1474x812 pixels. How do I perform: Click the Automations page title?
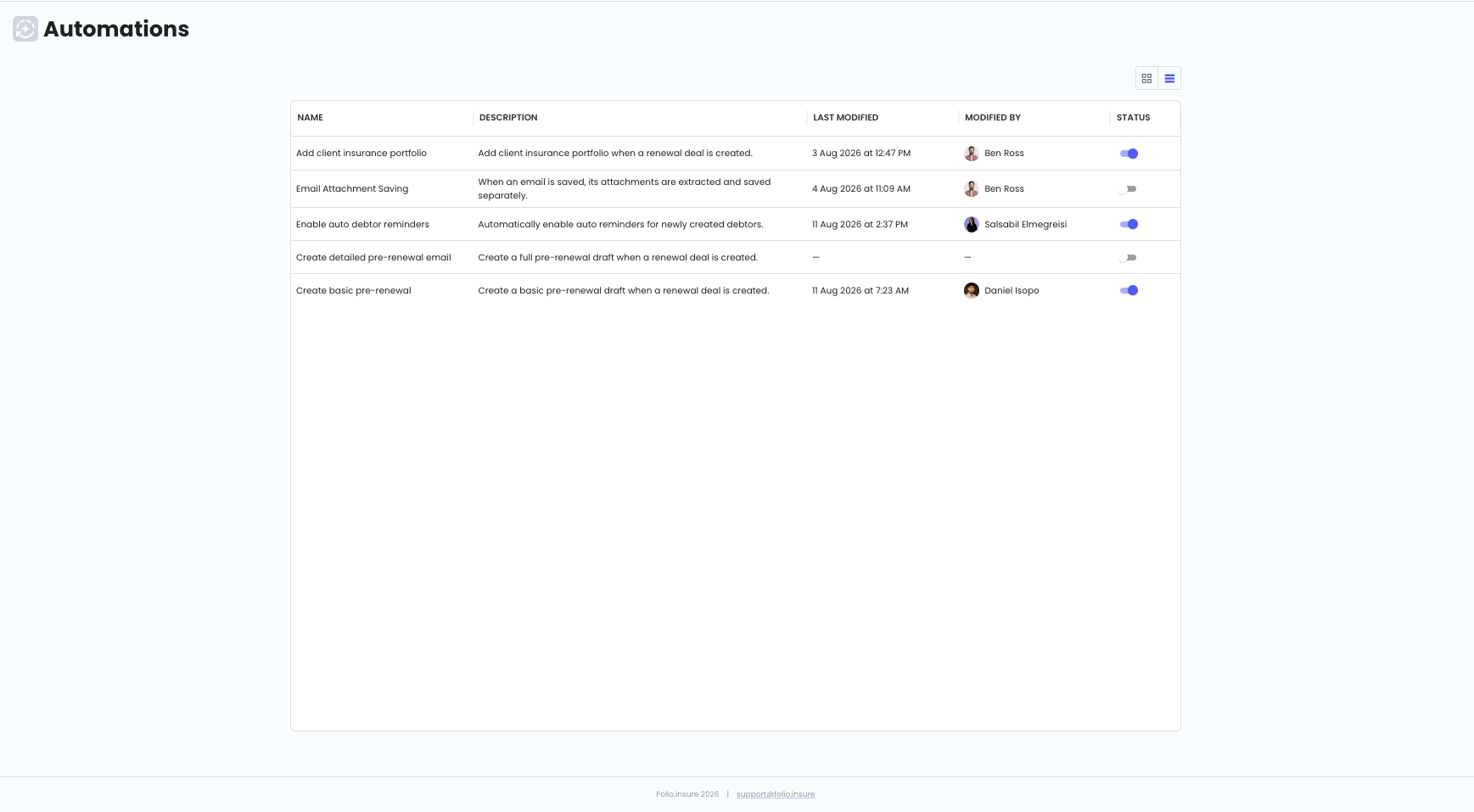tap(116, 29)
